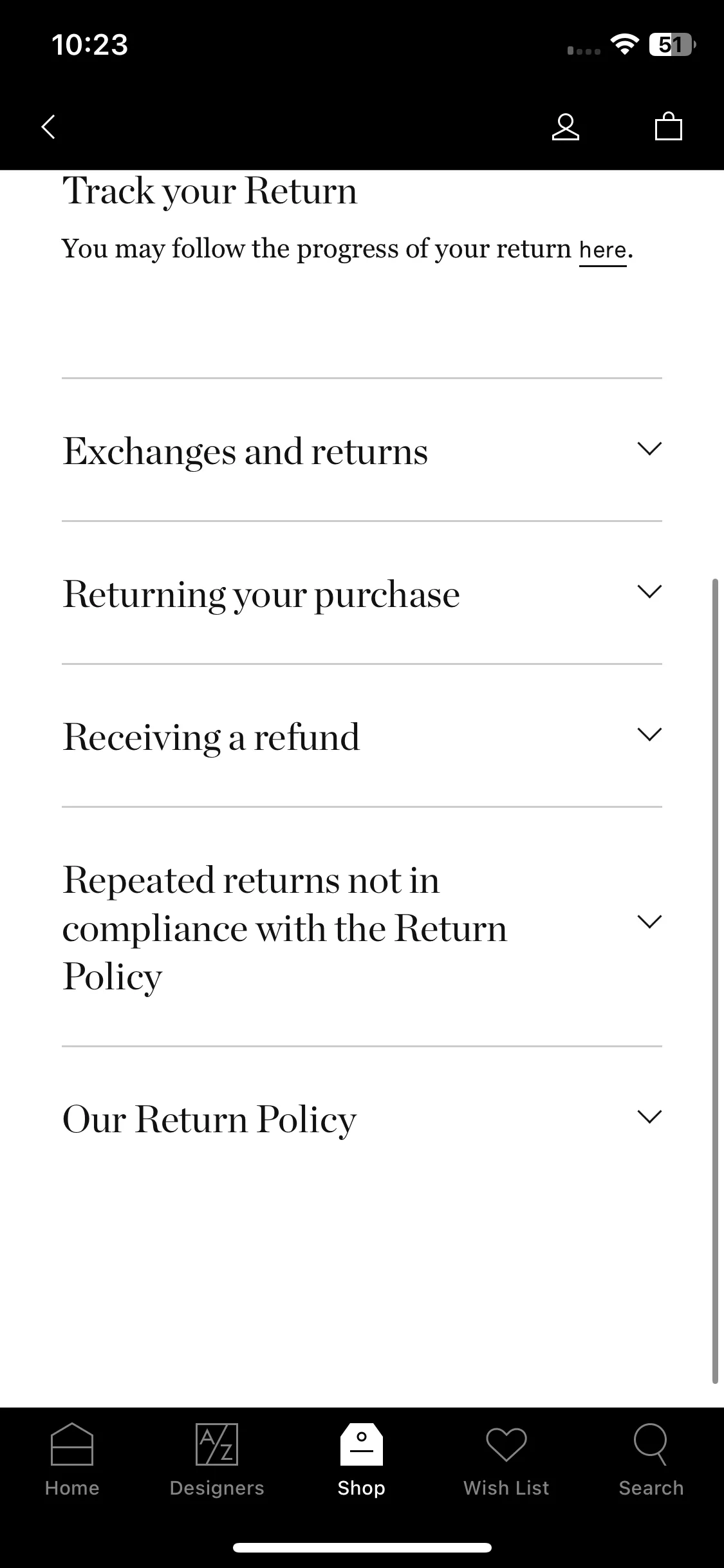Image resolution: width=724 pixels, height=1568 pixels.
Task: Tap the Wish List heart icon
Action: click(x=506, y=1444)
